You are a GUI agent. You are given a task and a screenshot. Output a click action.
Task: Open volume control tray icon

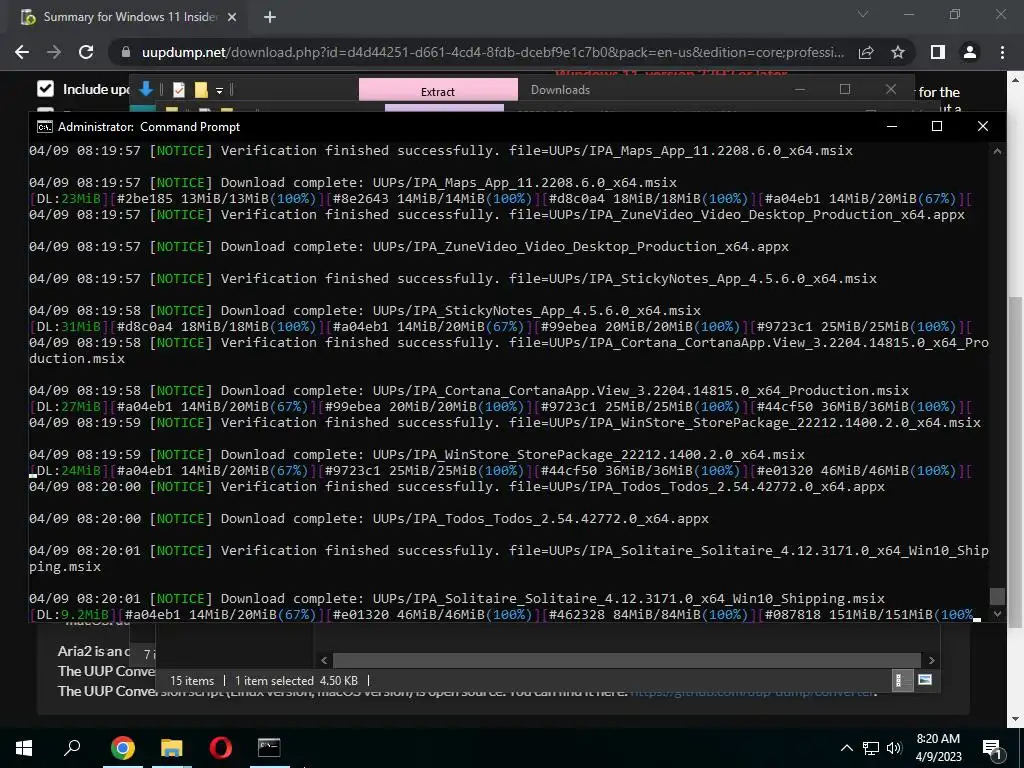pos(894,748)
